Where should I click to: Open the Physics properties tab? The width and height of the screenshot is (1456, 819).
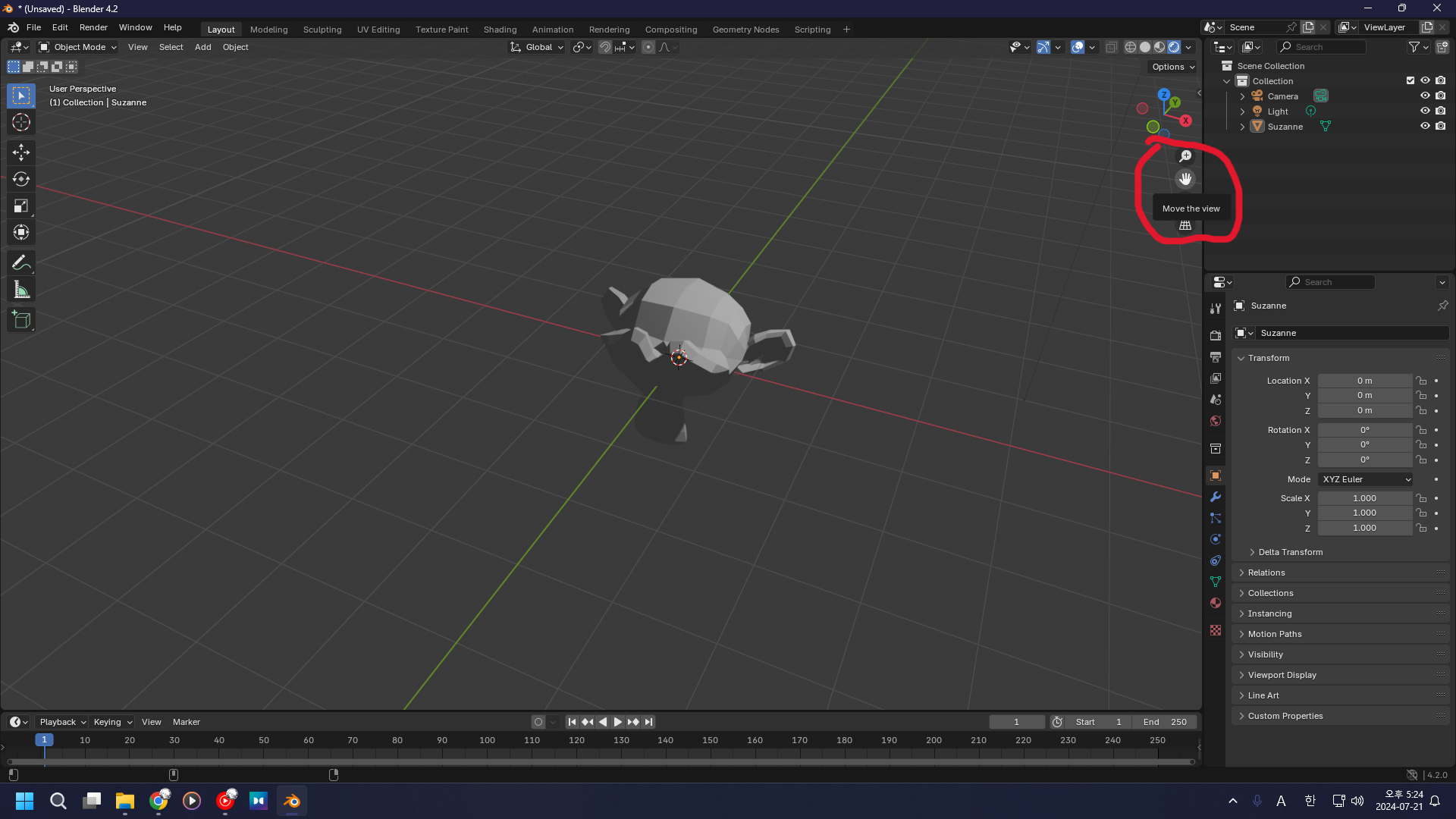pyautogui.click(x=1216, y=539)
